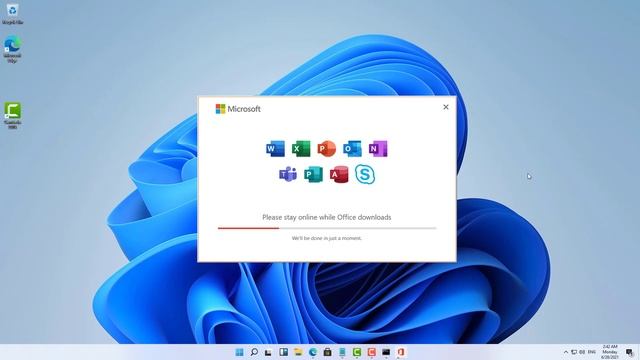640x360 pixels.
Task: Open the Camtasia desktop shortcut
Action: coord(12,116)
